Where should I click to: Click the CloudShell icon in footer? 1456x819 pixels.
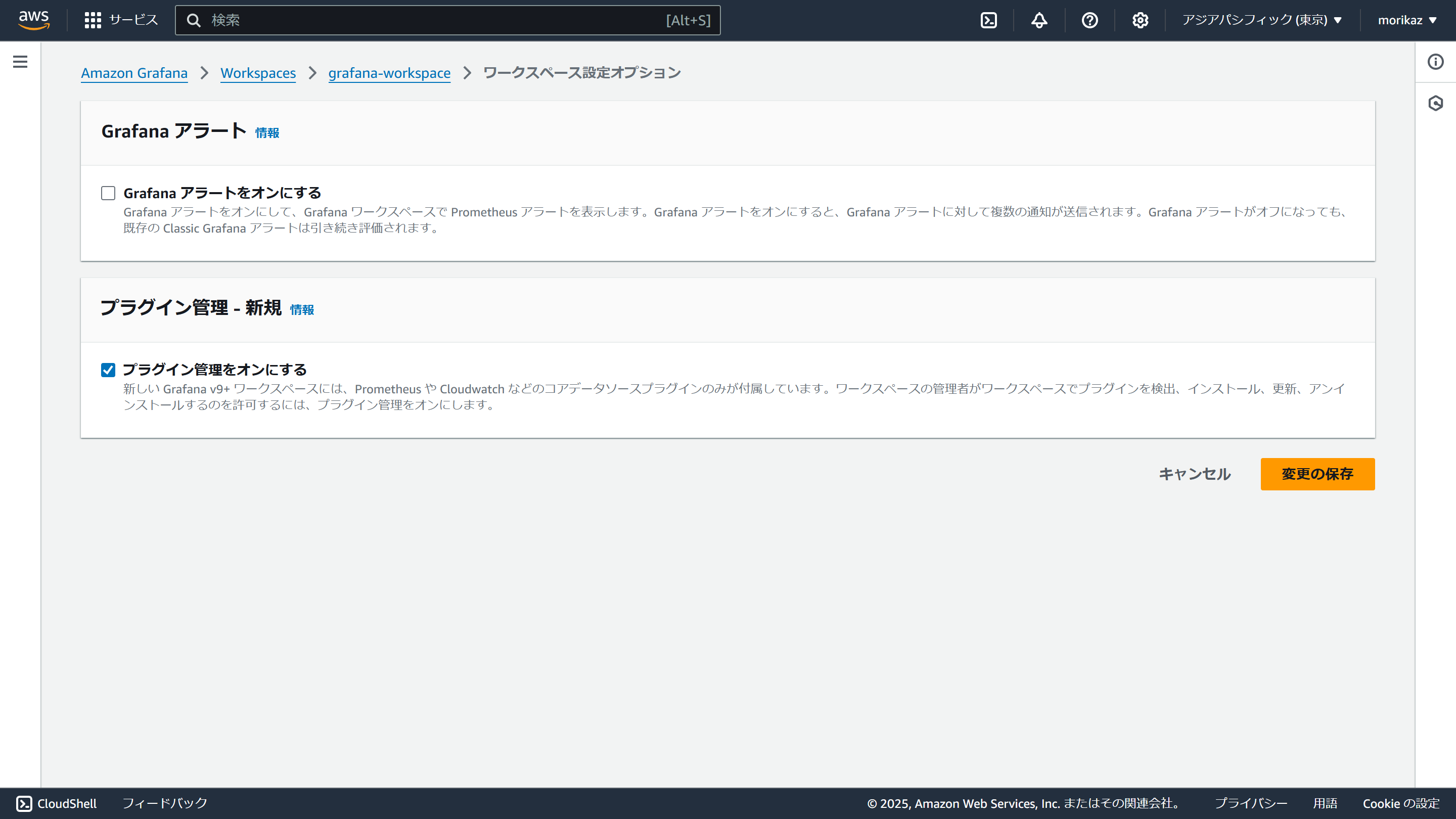pos(24,803)
